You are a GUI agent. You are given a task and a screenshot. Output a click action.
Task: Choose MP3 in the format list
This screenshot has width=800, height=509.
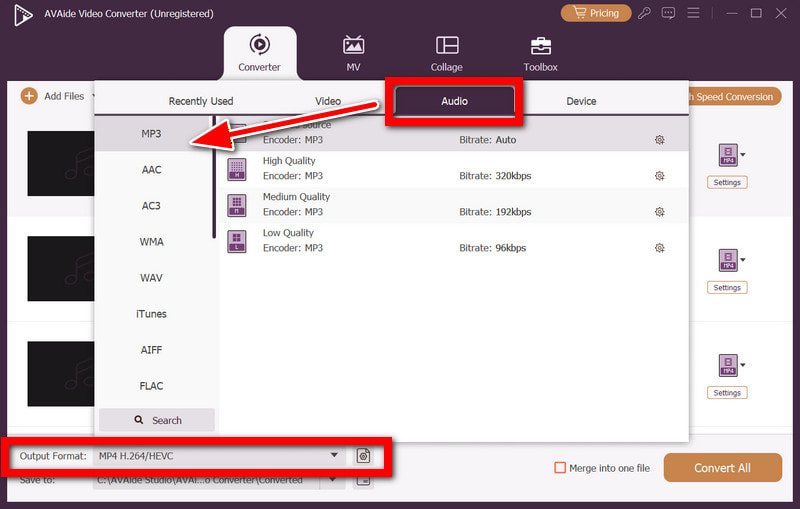[x=152, y=134]
